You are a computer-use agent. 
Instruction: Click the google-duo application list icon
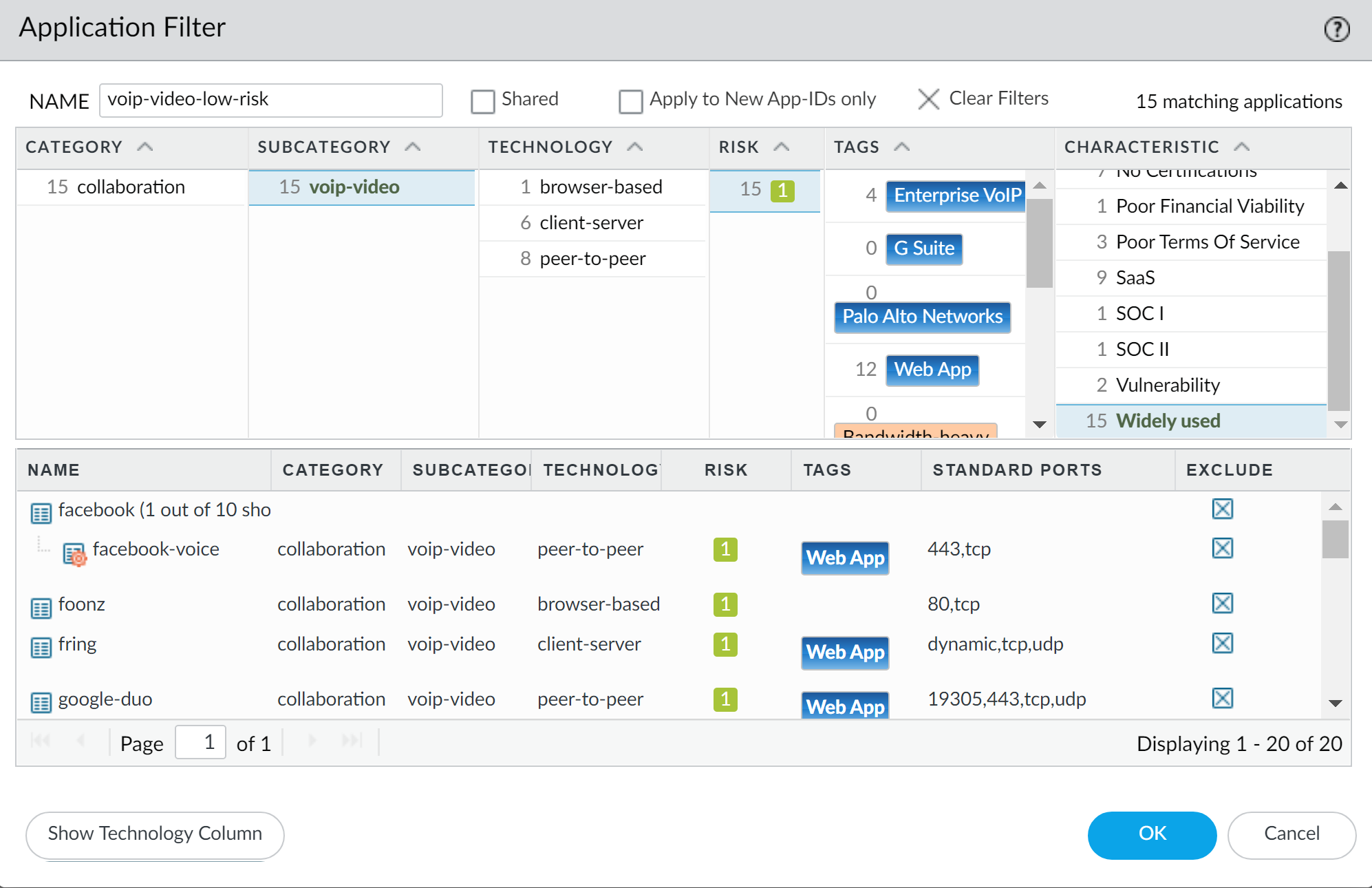pos(41,702)
